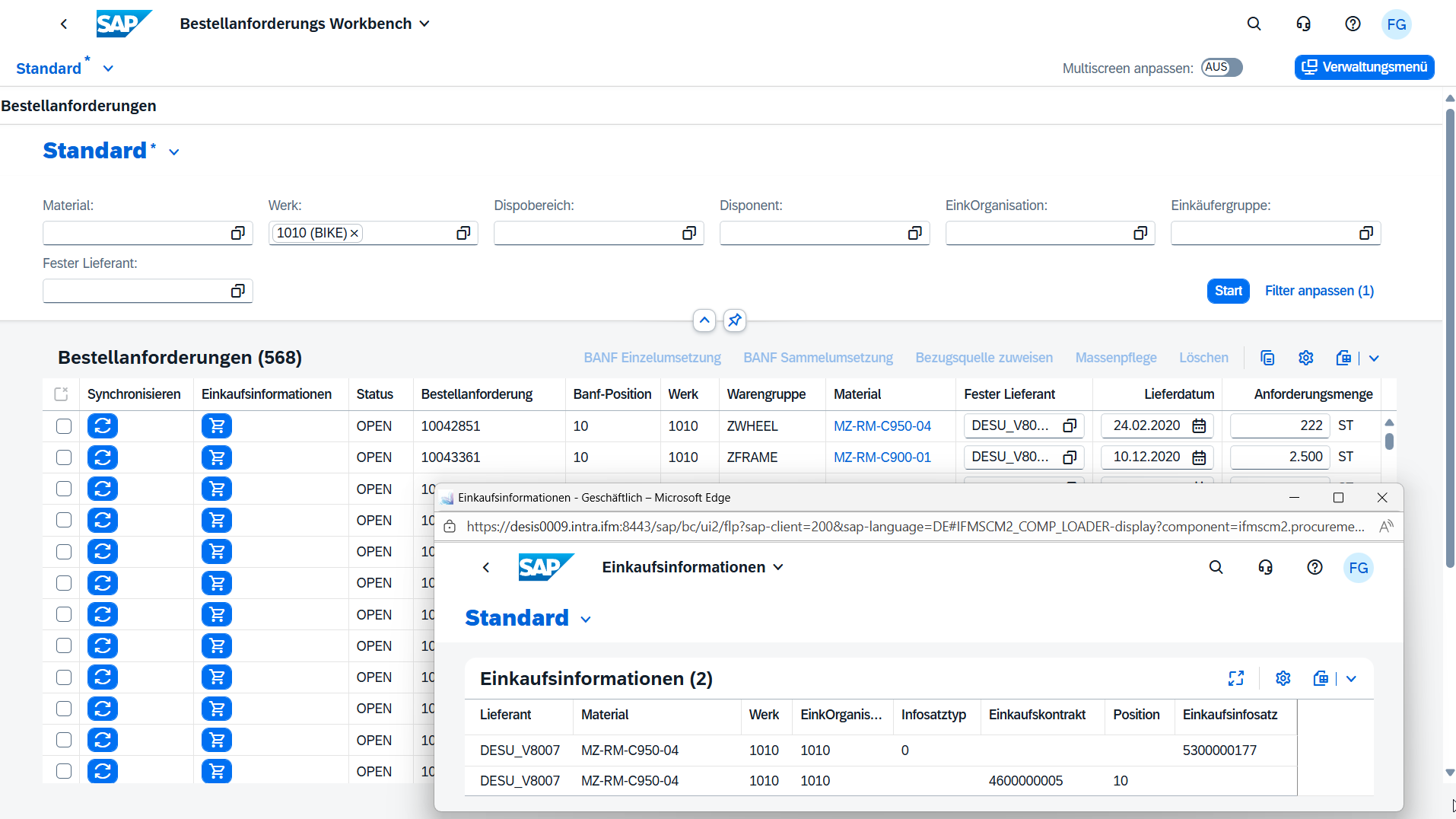Open the support headset icon in Workbench header
Image resolution: width=1456 pixels, height=819 pixels.
1304,24
